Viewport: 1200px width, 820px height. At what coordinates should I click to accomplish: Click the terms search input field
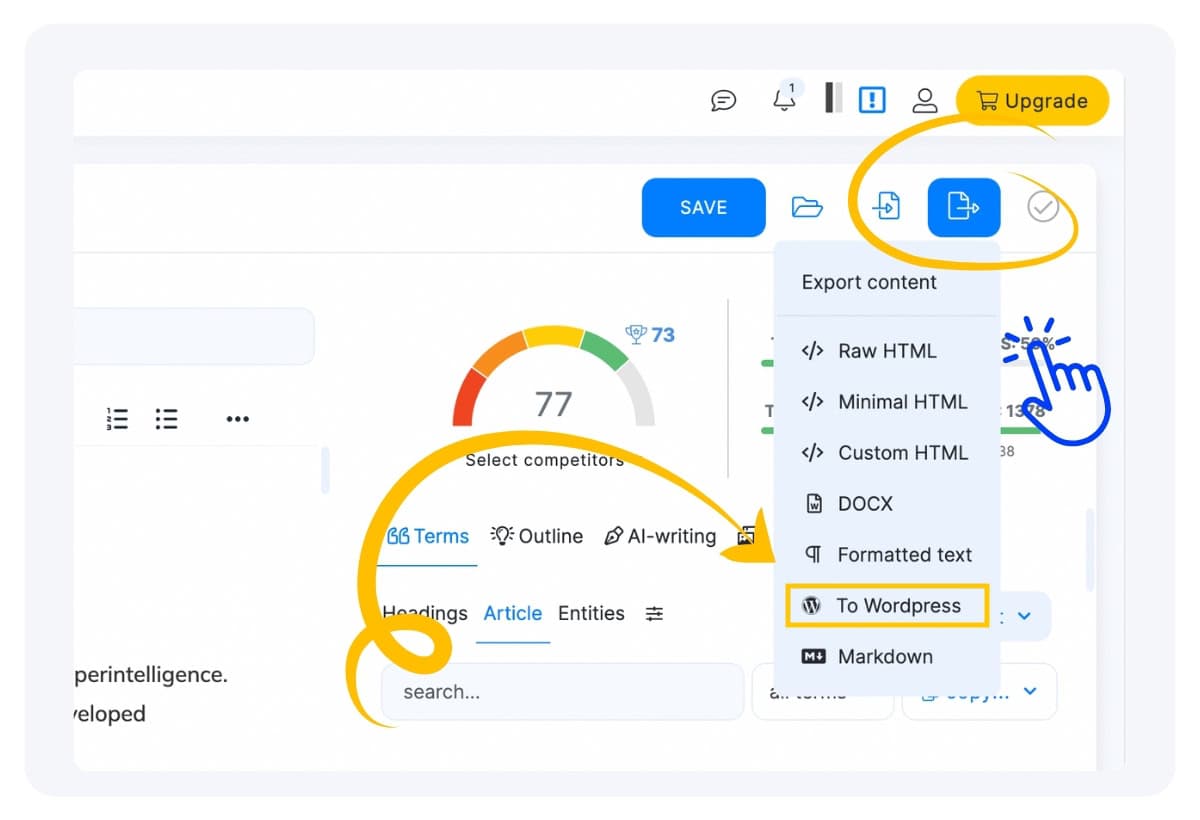[562, 692]
